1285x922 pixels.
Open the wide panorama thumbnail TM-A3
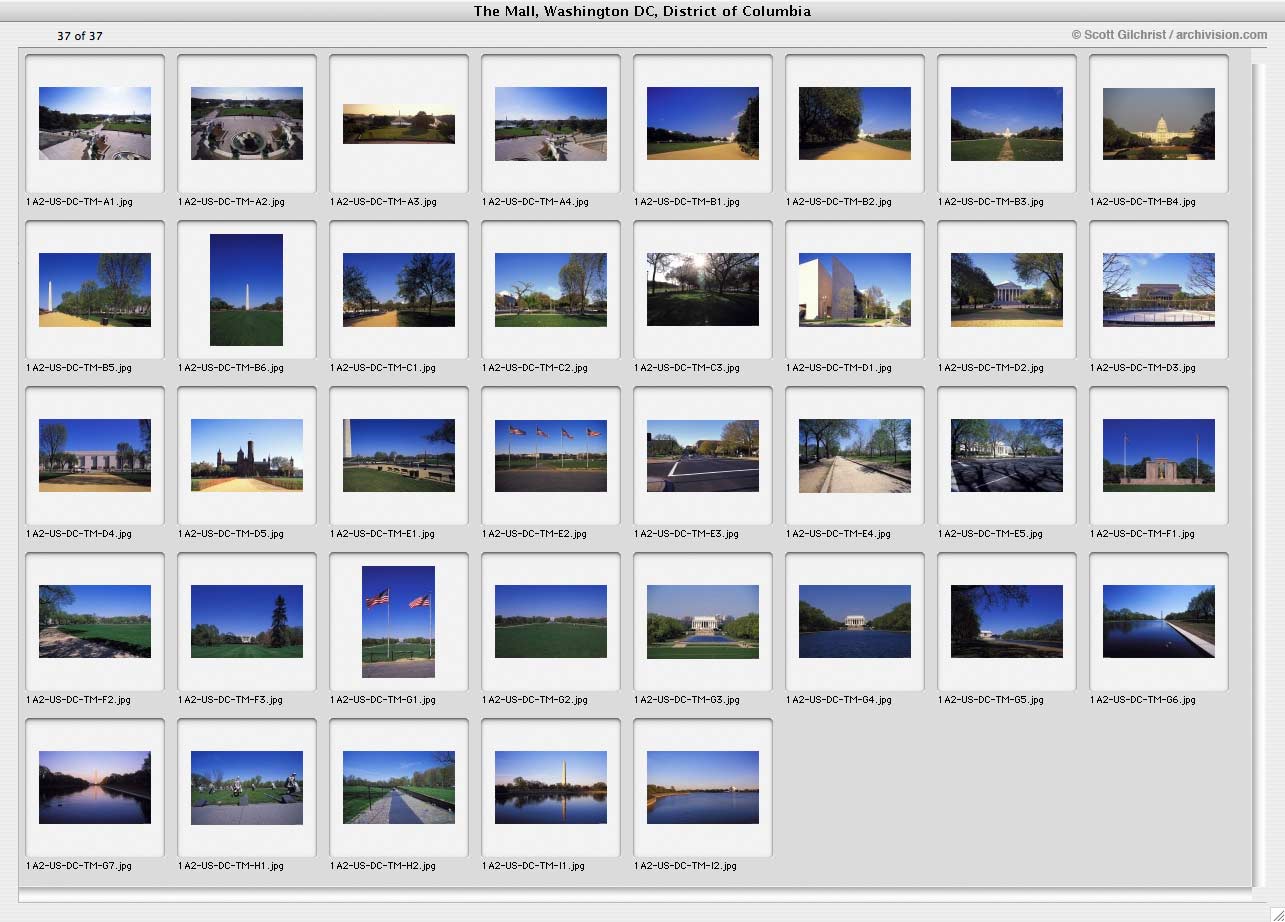(399, 124)
